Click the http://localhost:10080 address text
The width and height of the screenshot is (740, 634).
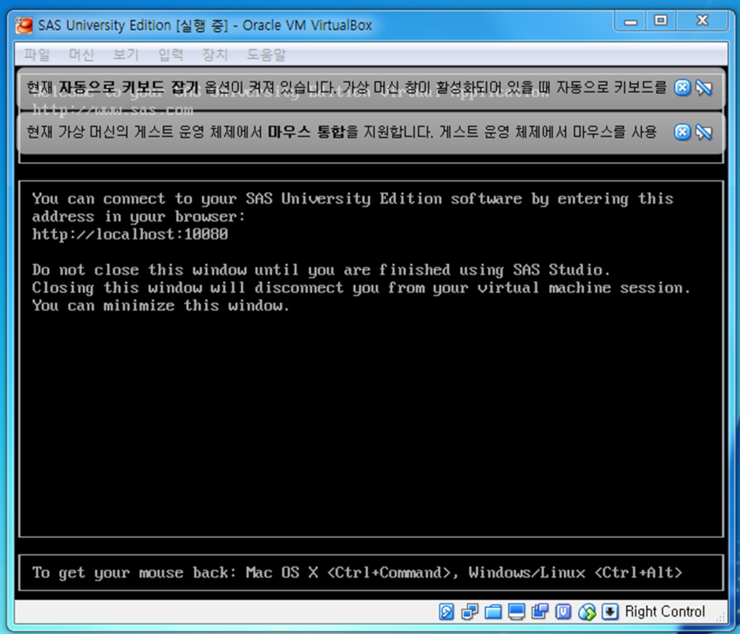(x=130, y=234)
